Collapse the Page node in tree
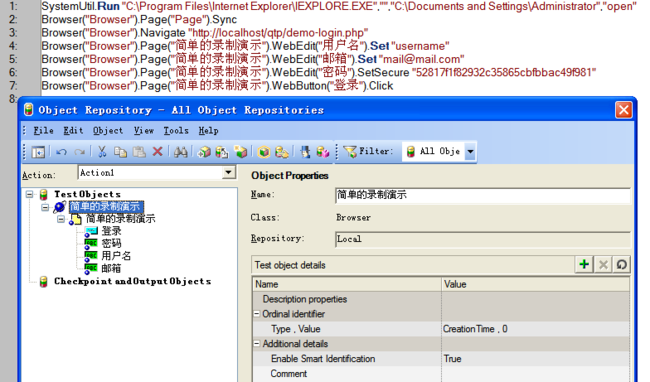Screen dimensions: 650x382 point(61,219)
